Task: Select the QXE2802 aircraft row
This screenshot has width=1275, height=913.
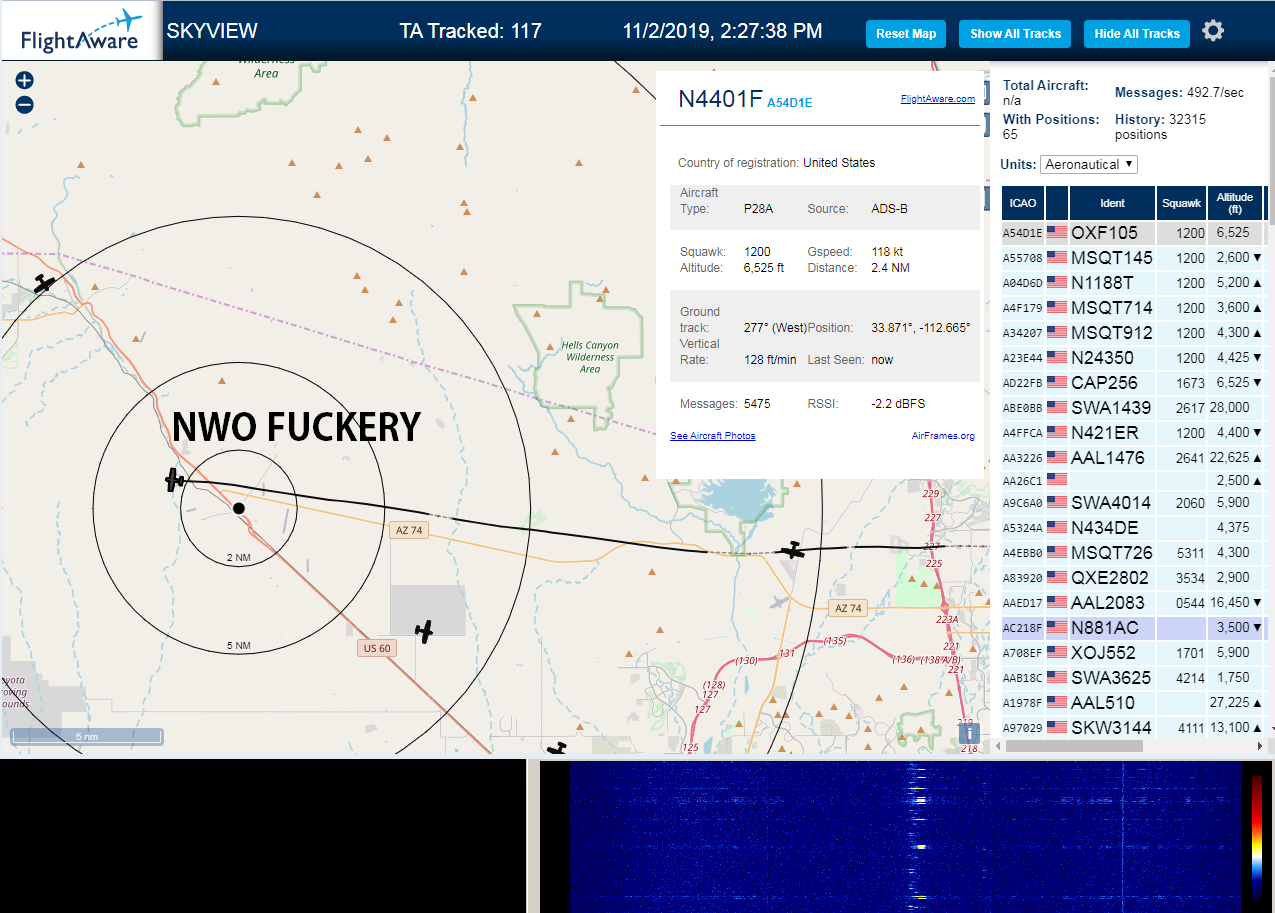Action: point(1134,578)
